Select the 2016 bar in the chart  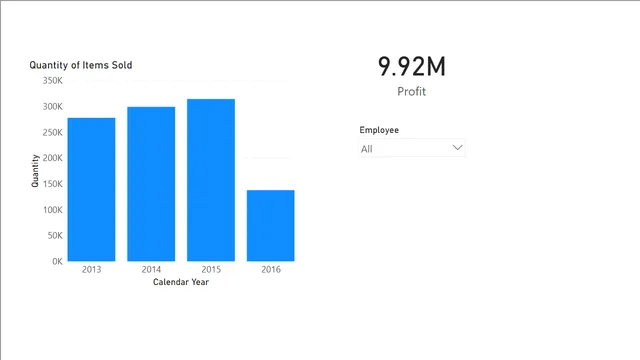click(271, 226)
